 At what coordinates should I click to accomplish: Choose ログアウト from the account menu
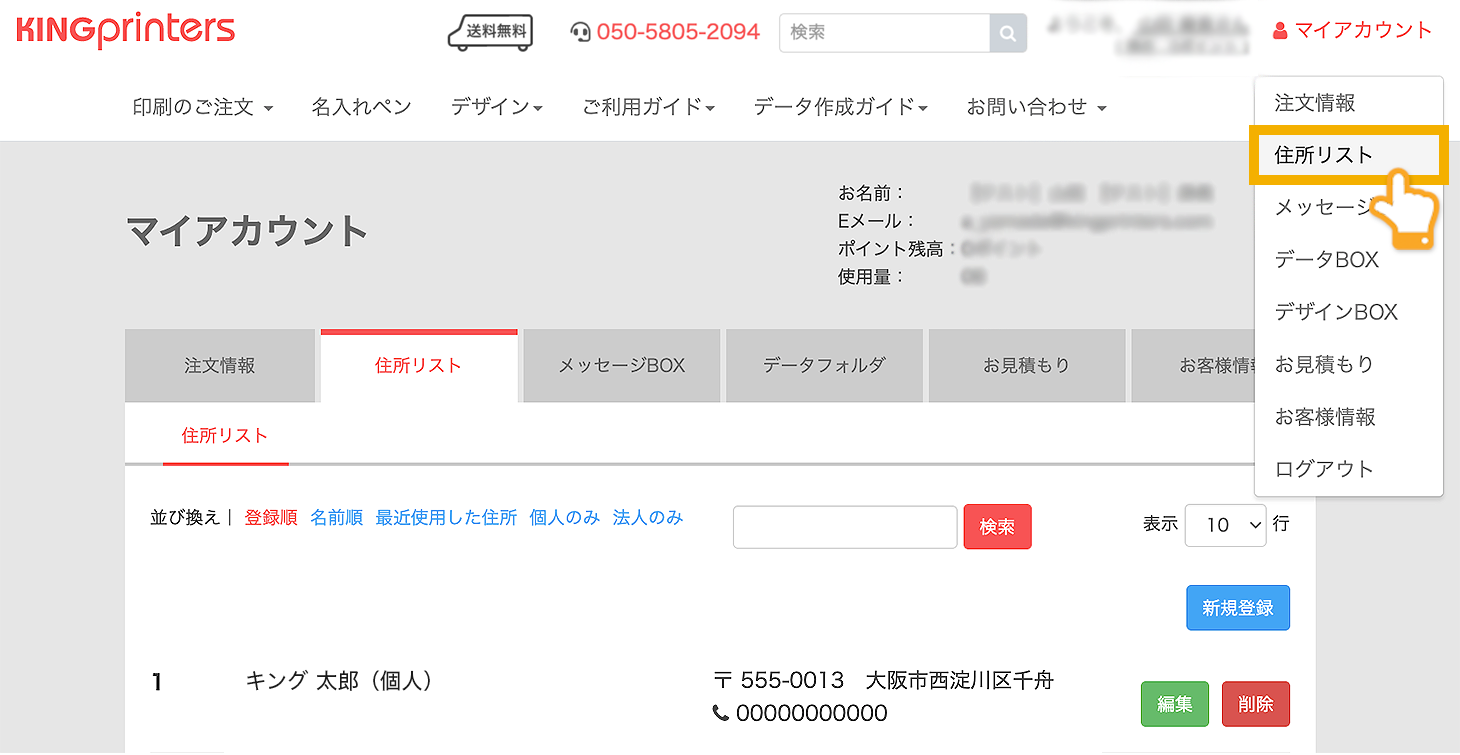click(1324, 469)
